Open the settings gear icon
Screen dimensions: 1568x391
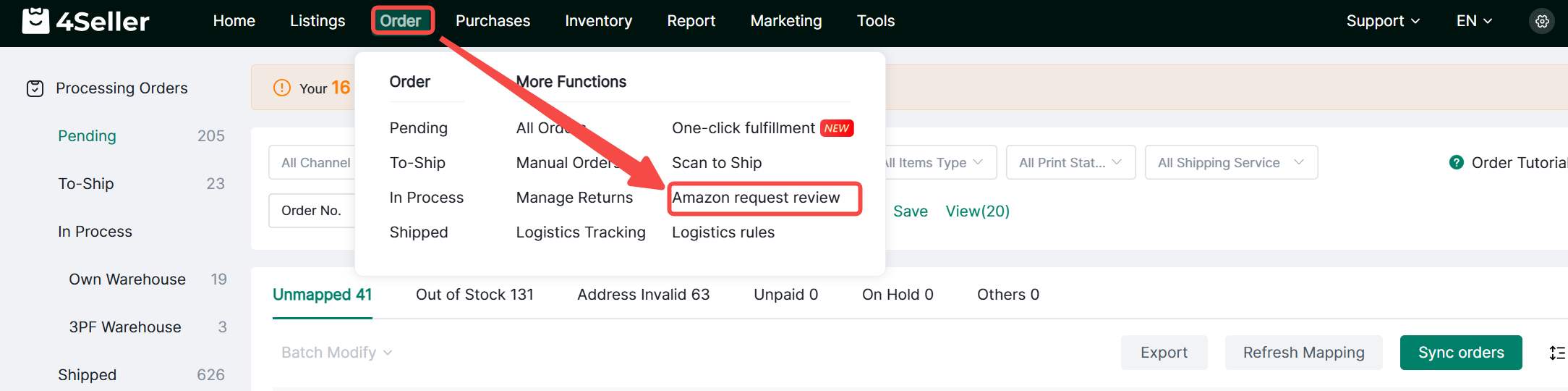click(x=1542, y=22)
